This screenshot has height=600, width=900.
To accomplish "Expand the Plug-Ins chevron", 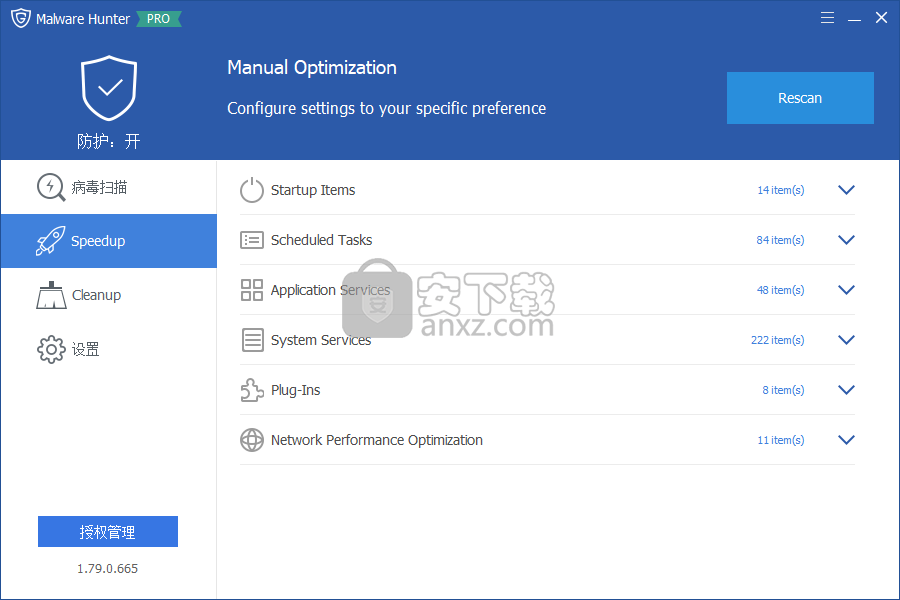I will 846,390.
